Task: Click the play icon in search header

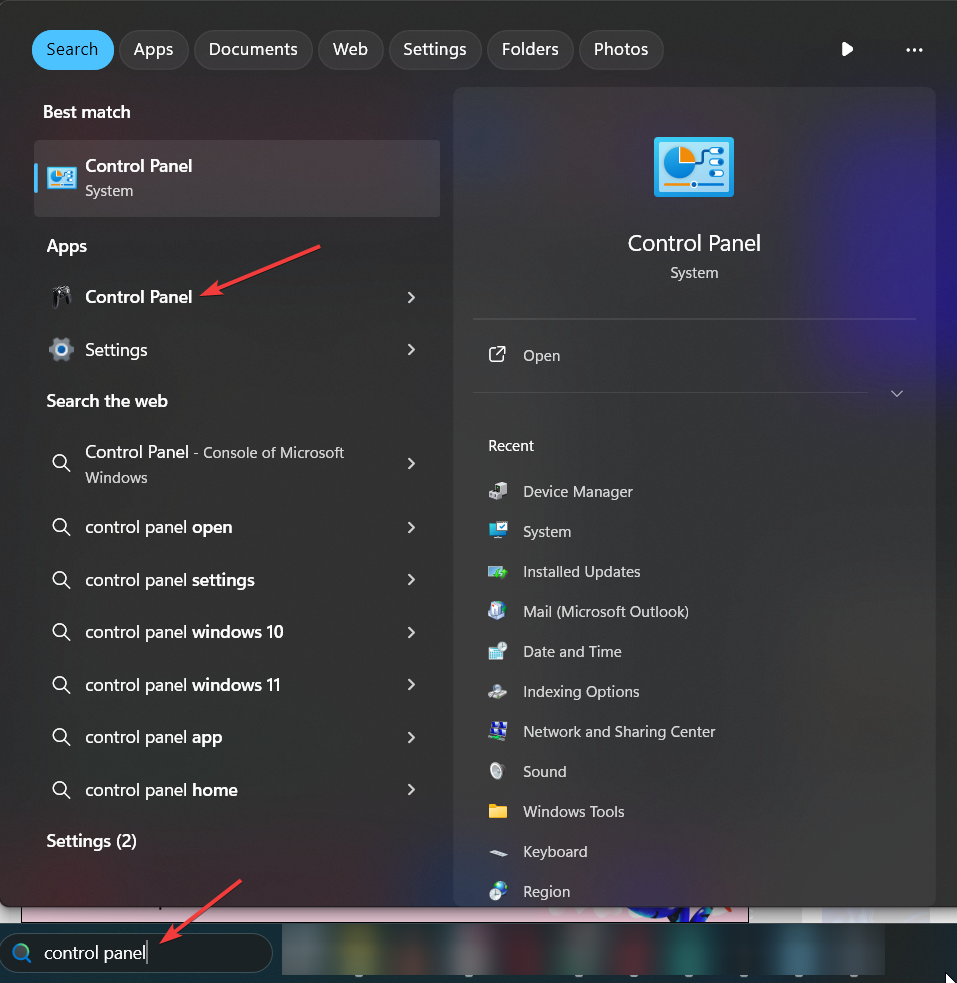Action: pyautogui.click(x=847, y=49)
